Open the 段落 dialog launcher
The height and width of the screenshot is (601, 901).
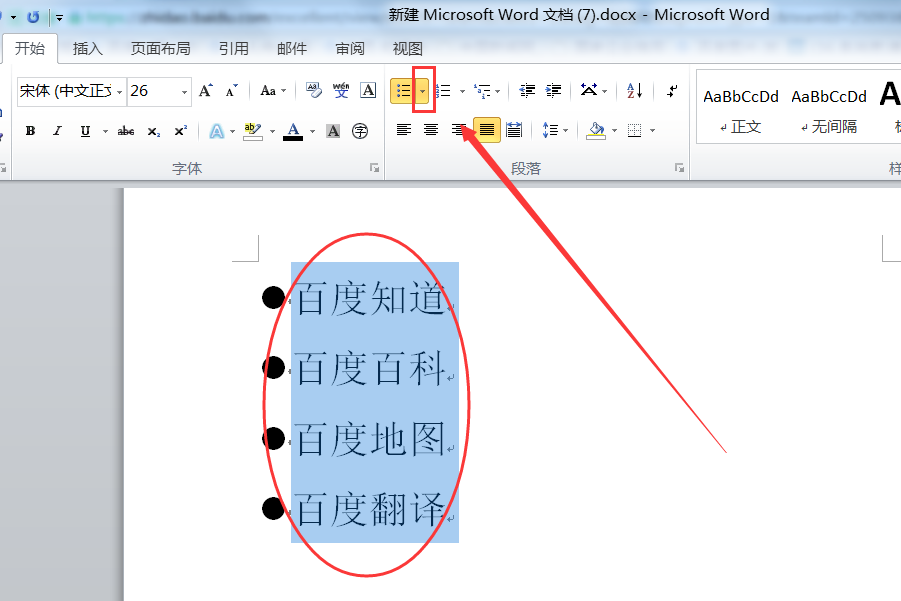click(680, 168)
